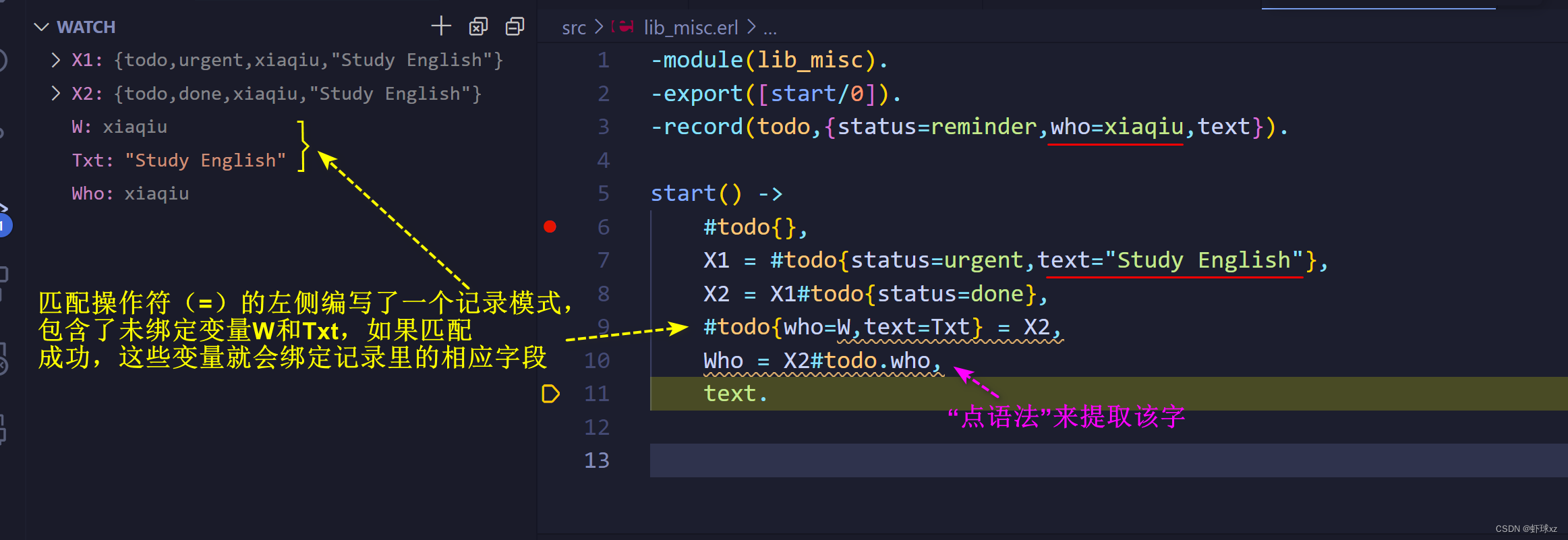The height and width of the screenshot is (540, 1568).
Task: Open lib_misc.erl breadcrumb item
Action: 691,28
